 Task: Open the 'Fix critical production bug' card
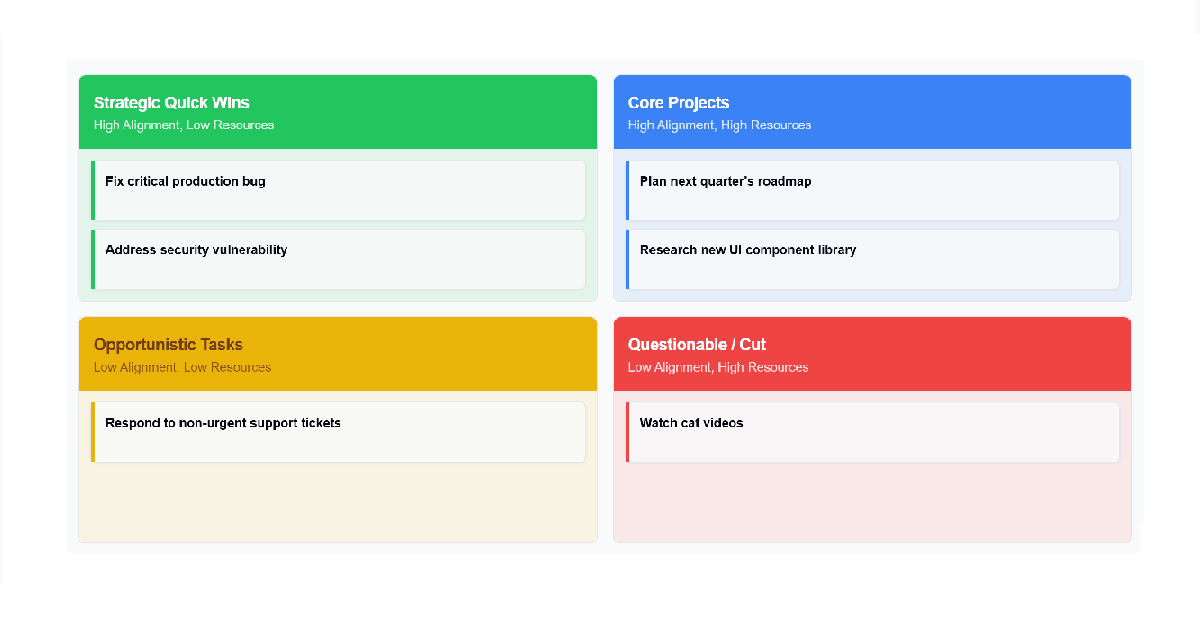pos(338,190)
